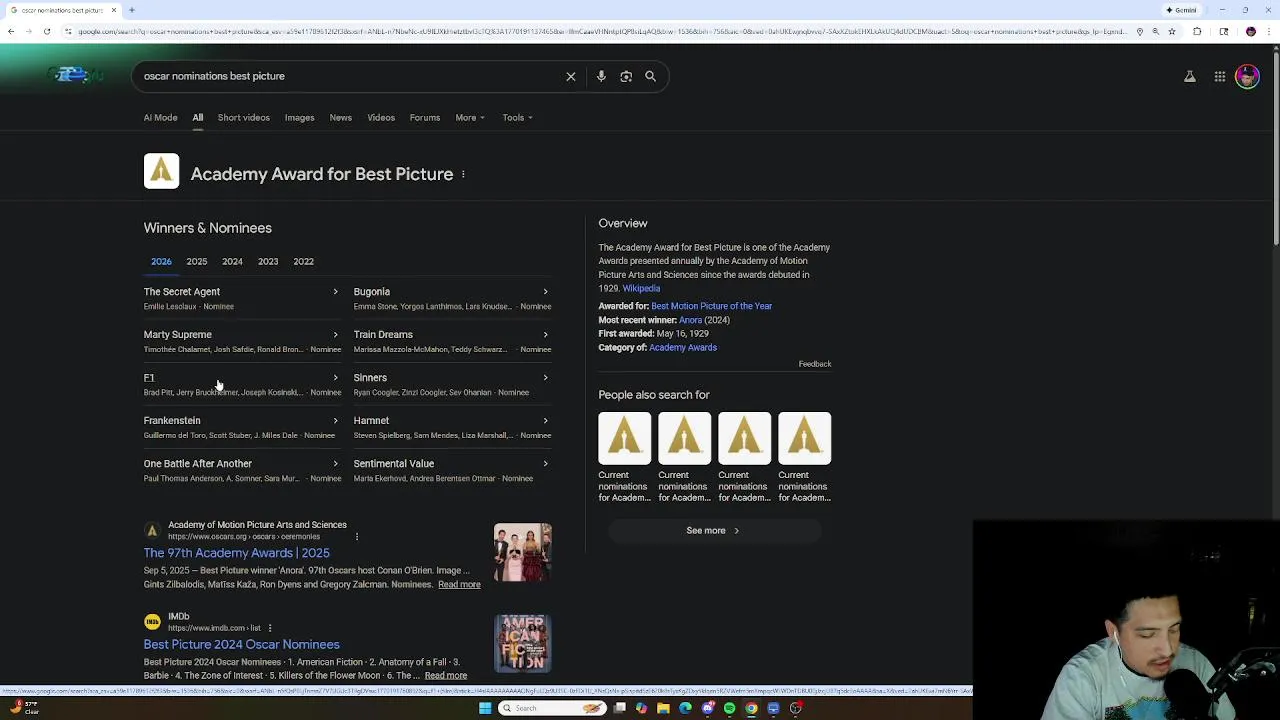Image resolution: width=1280 pixels, height=720 pixels.
Task: Bookmark this page with star icon
Action: coord(1172,31)
